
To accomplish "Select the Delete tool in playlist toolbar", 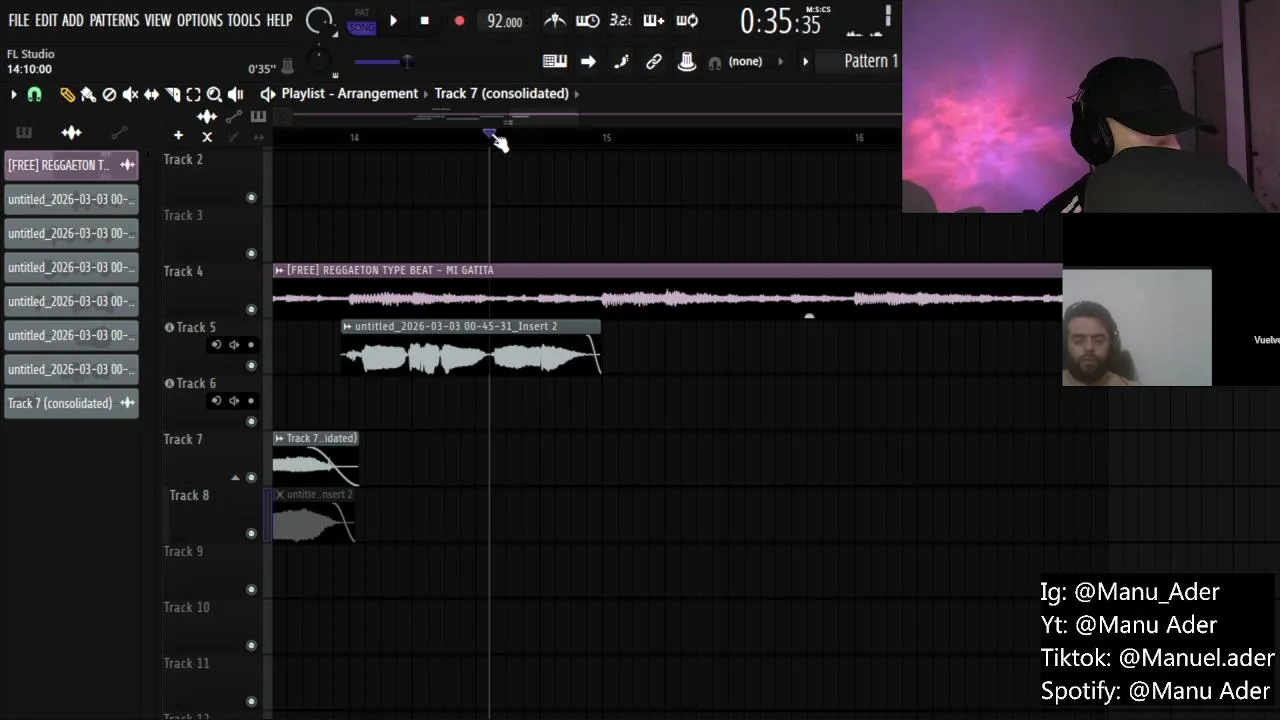I will [x=109, y=94].
